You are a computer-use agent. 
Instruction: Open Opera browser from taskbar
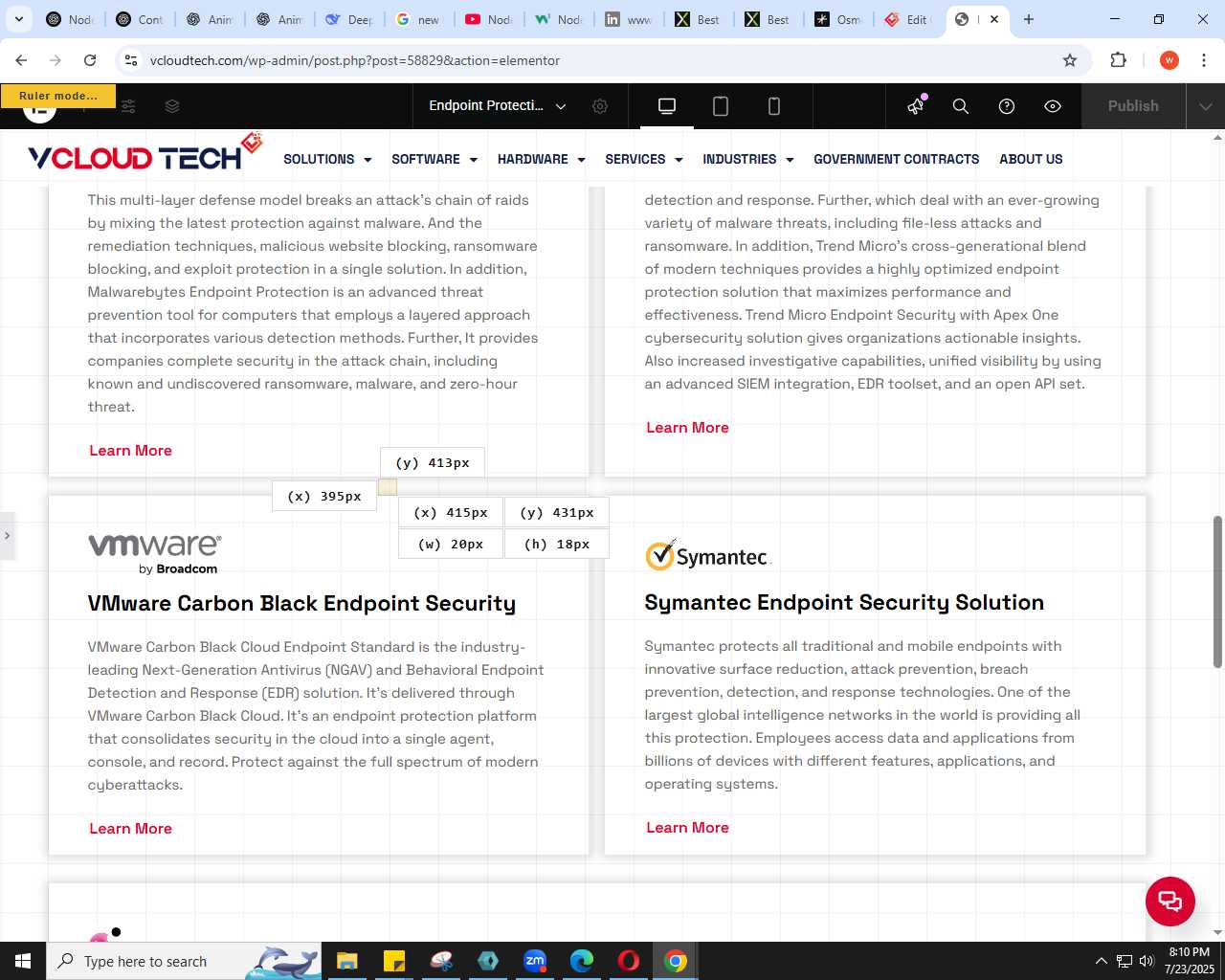coord(629,961)
